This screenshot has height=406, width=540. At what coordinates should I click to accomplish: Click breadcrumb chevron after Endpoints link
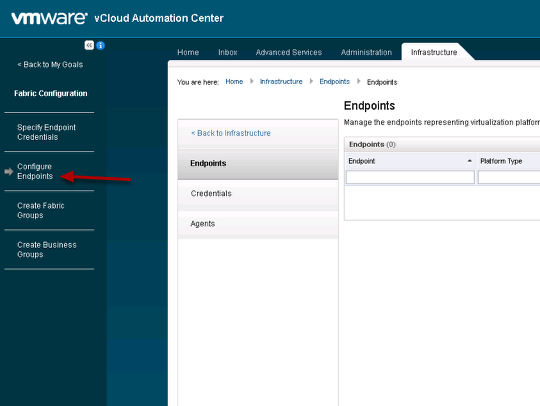coord(359,81)
